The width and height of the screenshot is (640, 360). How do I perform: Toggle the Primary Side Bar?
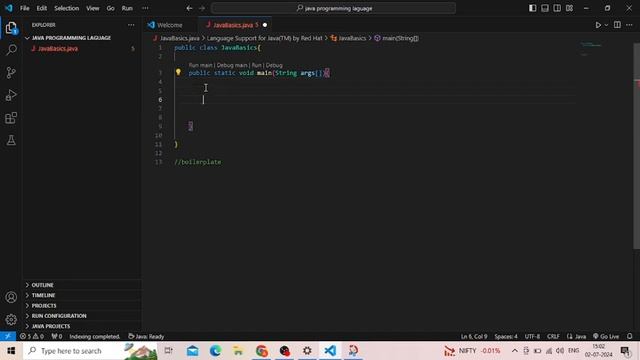coord(533,8)
